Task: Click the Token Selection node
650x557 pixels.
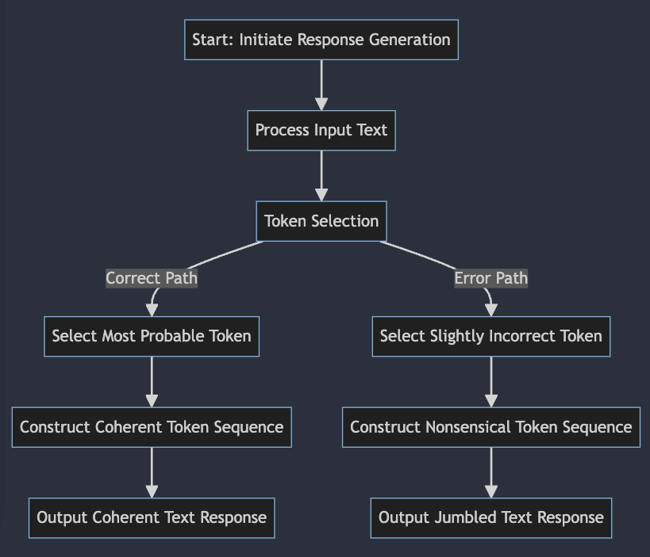Action: tap(321, 221)
